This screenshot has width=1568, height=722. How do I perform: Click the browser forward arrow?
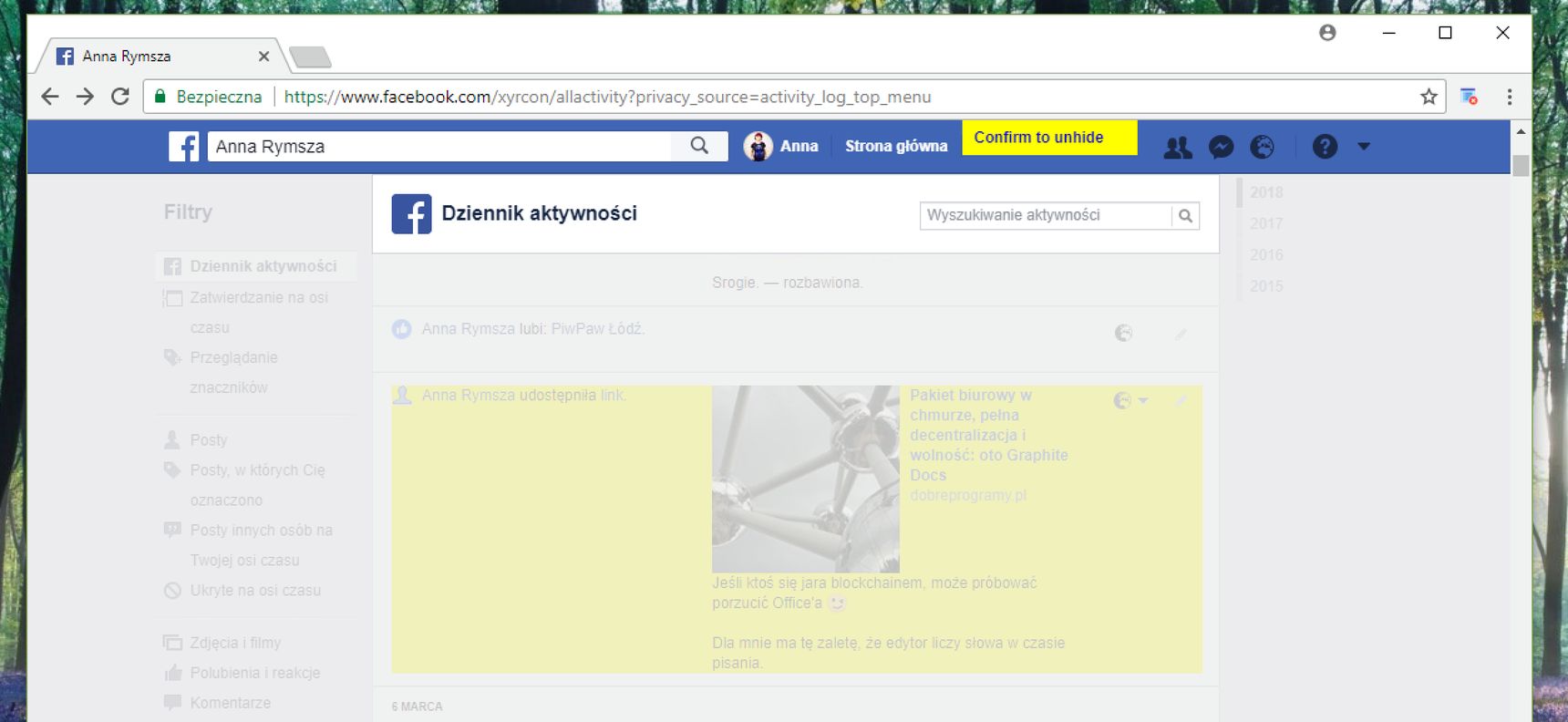point(85,97)
